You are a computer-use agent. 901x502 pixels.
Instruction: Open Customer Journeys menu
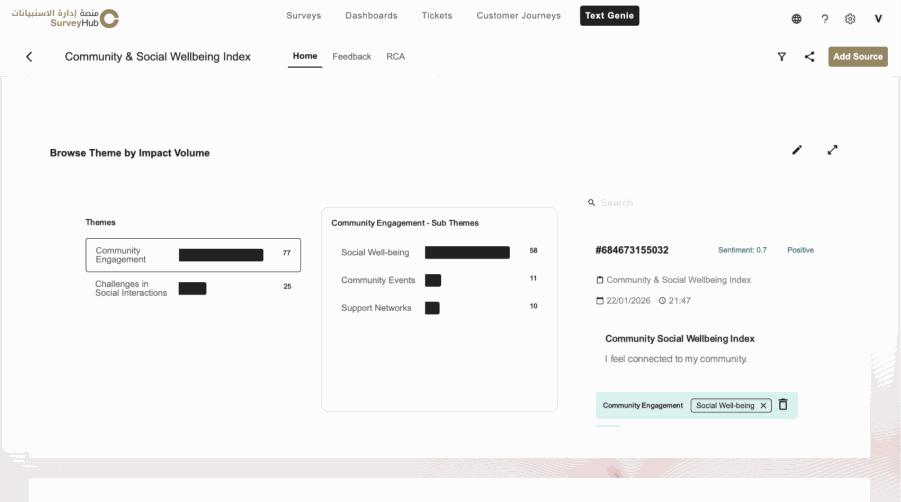pos(518,16)
